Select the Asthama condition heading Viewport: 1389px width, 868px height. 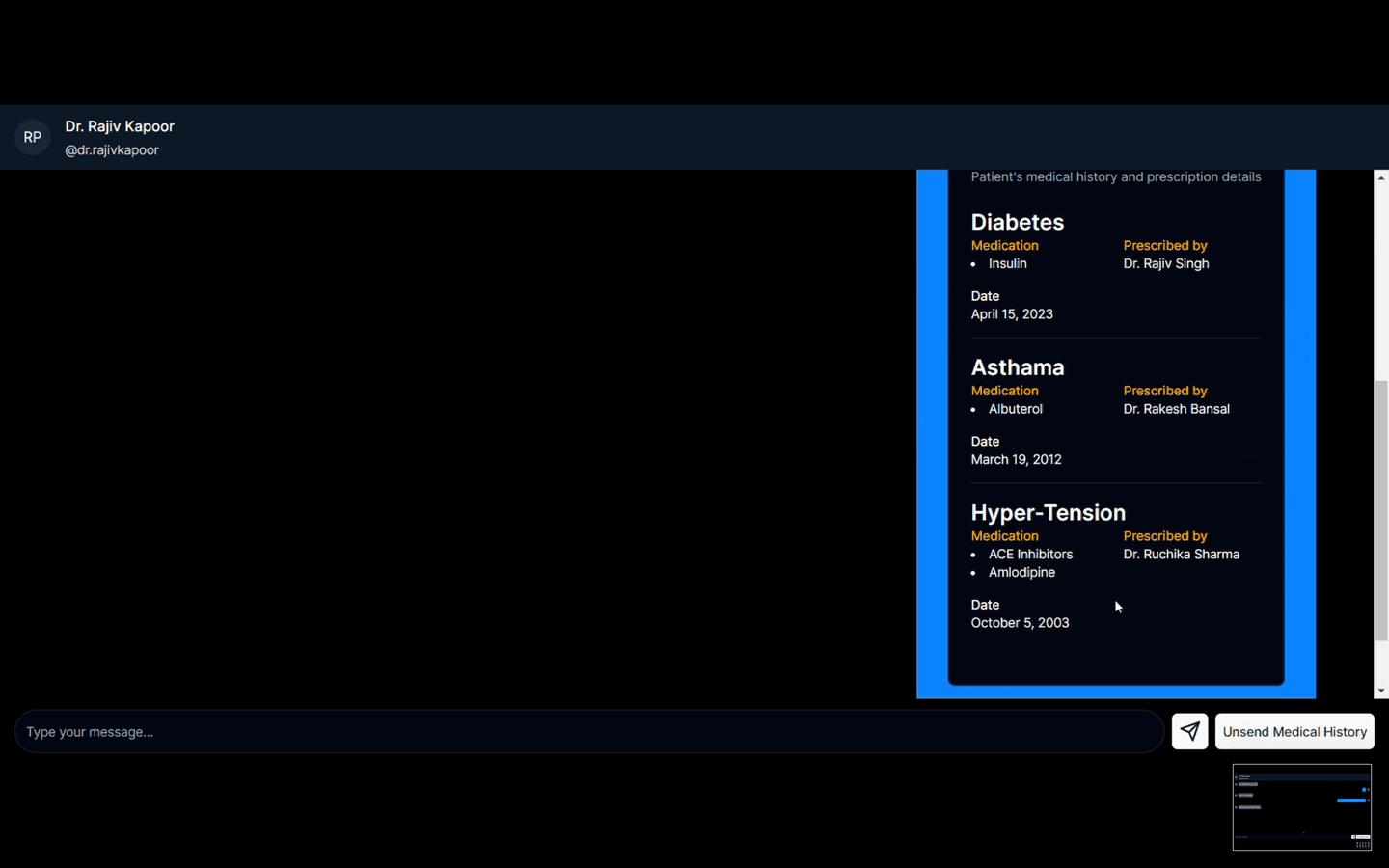click(1018, 367)
